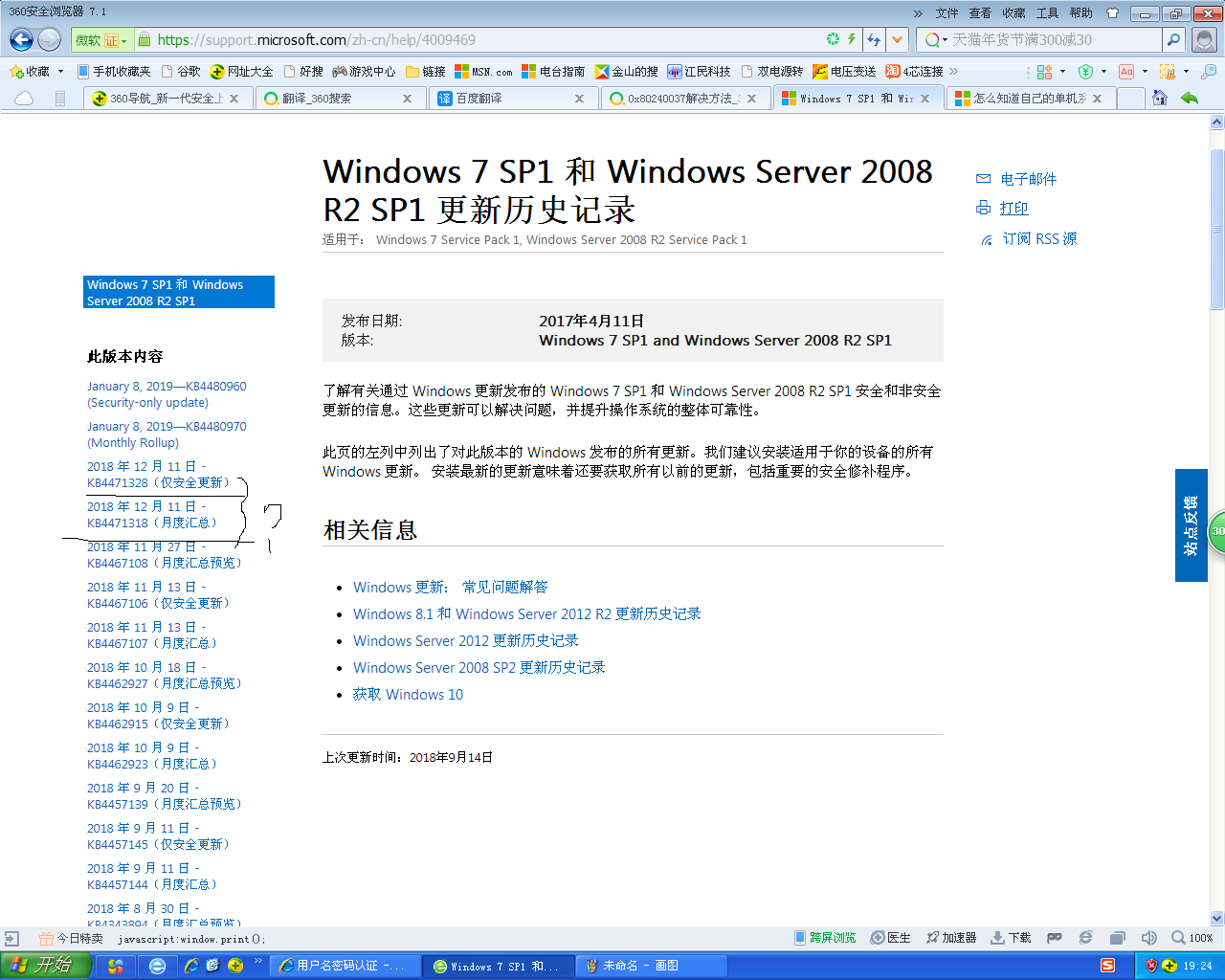Click the scrollbar down arrow

click(x=1217, y=918)
